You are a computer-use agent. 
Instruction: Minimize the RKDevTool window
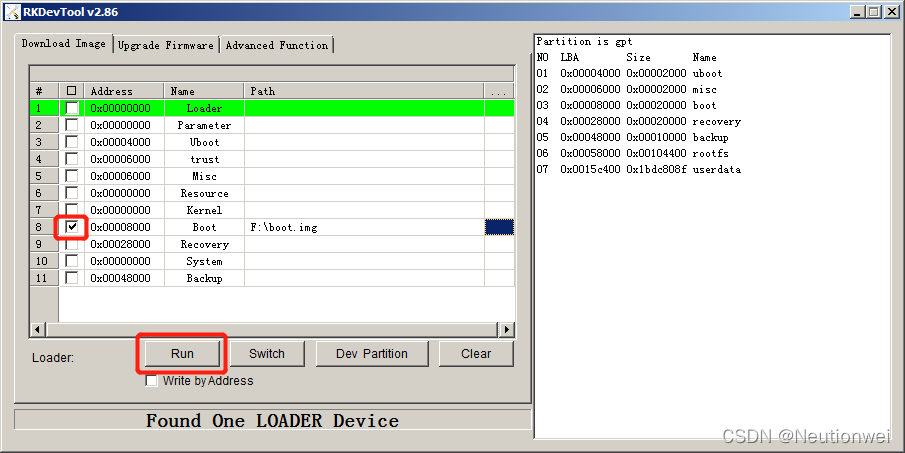pos(858,11)
